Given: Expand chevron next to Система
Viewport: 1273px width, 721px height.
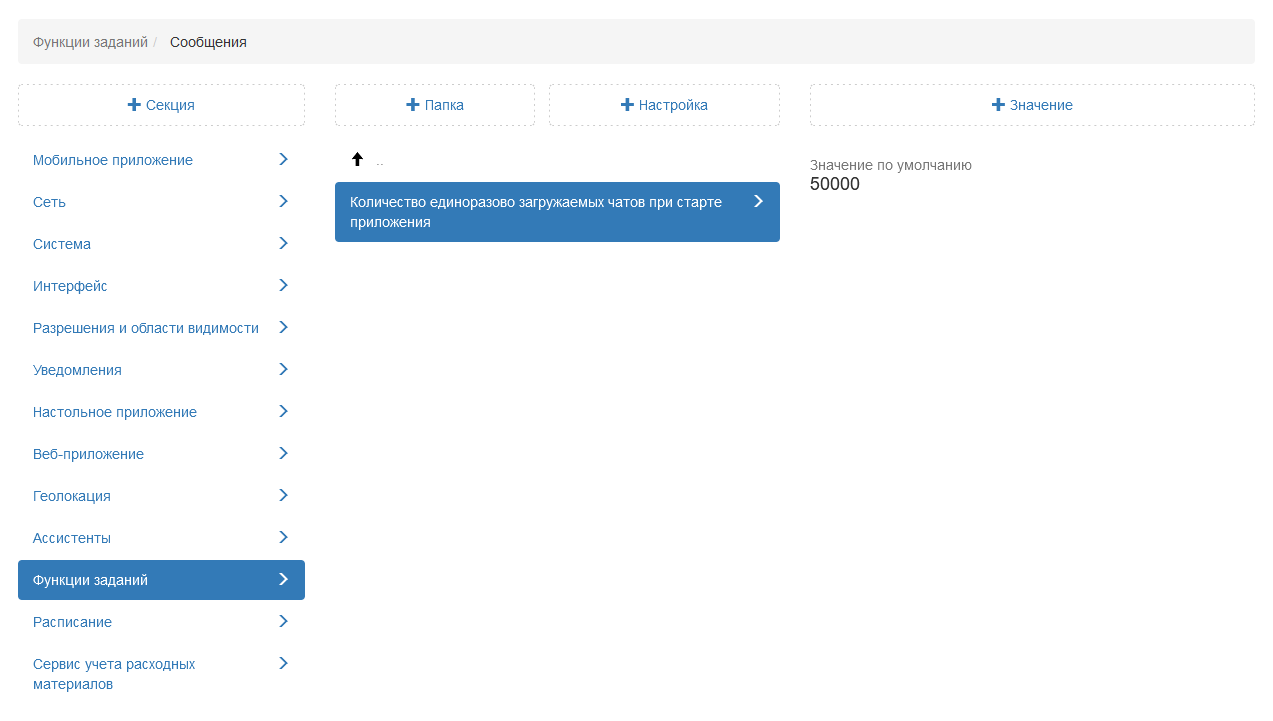Looking at the screenshot, I should 283,244.
